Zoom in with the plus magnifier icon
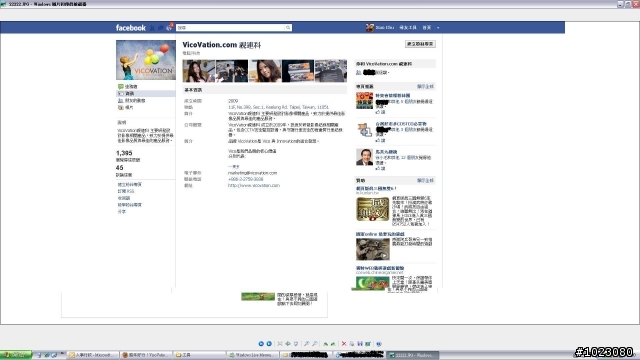 pyautogui.click(x=307, y=344)
